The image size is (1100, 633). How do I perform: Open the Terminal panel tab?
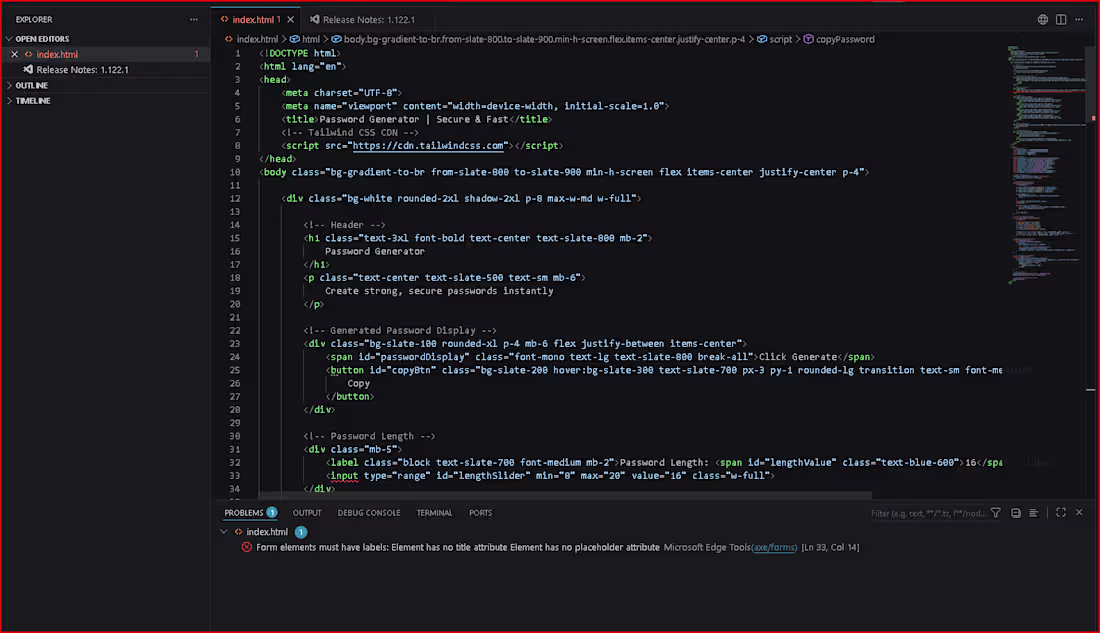coord(434,513)
